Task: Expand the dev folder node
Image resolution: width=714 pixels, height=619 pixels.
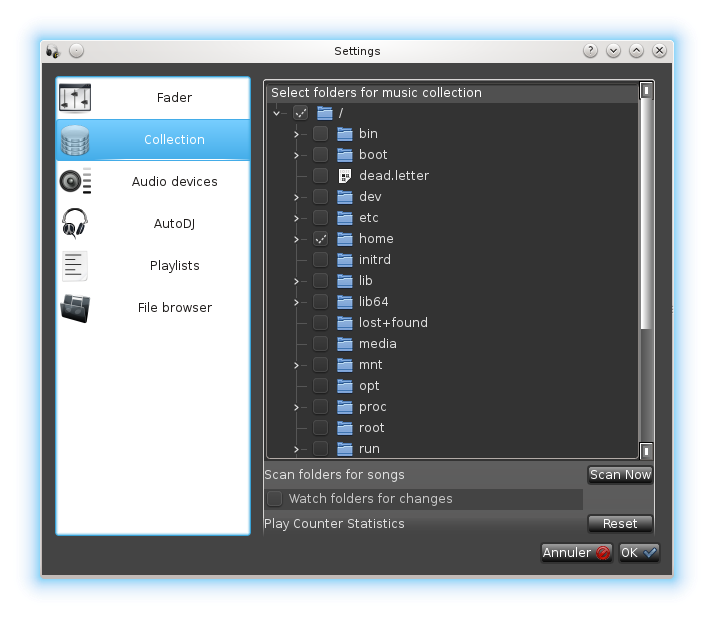Action: coord(296,197)
